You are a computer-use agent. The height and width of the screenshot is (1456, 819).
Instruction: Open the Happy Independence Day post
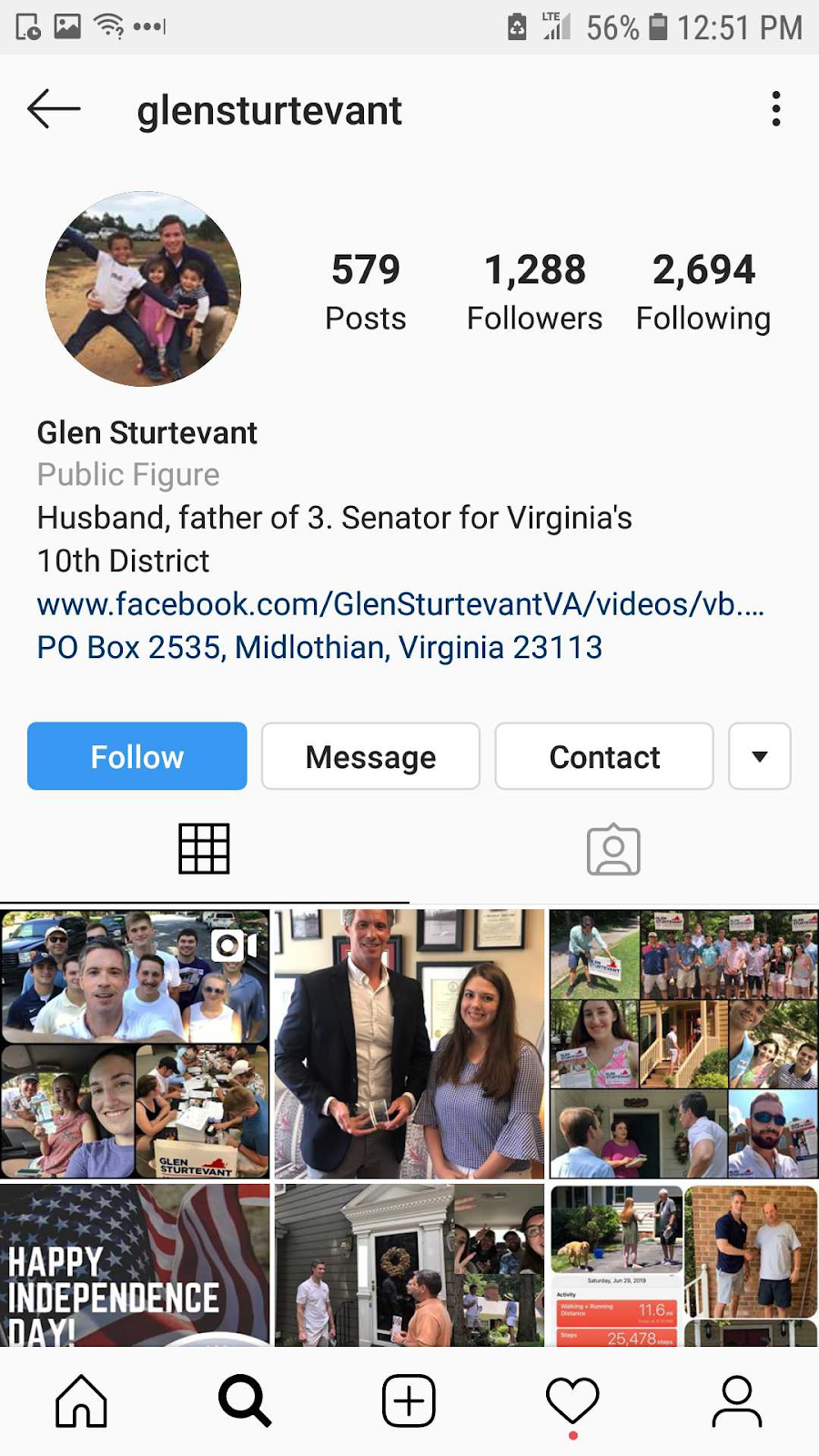(135, 1265)
